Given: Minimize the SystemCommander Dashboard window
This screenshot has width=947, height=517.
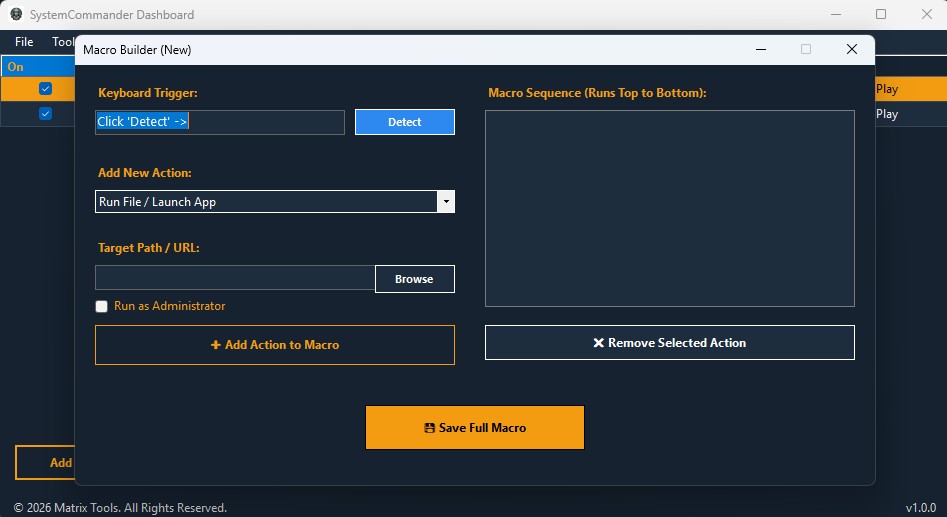Looking at the screenshot, I should [836, 14].
